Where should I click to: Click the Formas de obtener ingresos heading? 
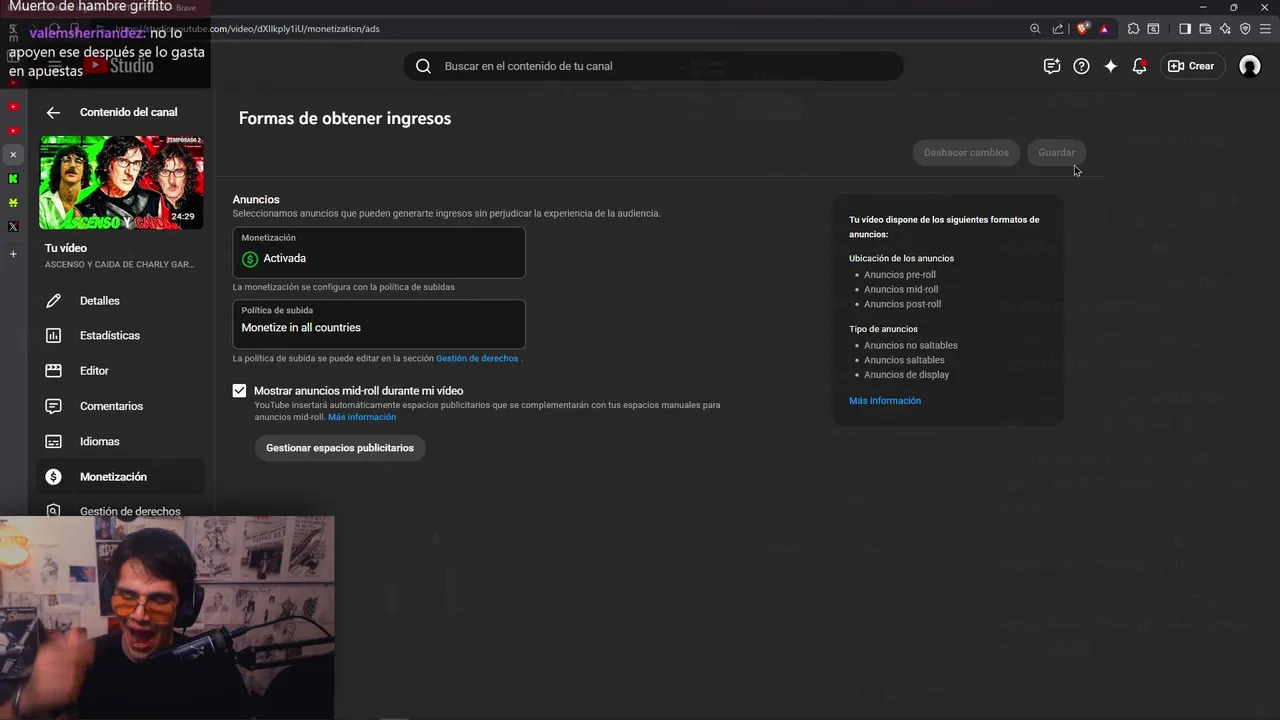[x=345, y=118]
